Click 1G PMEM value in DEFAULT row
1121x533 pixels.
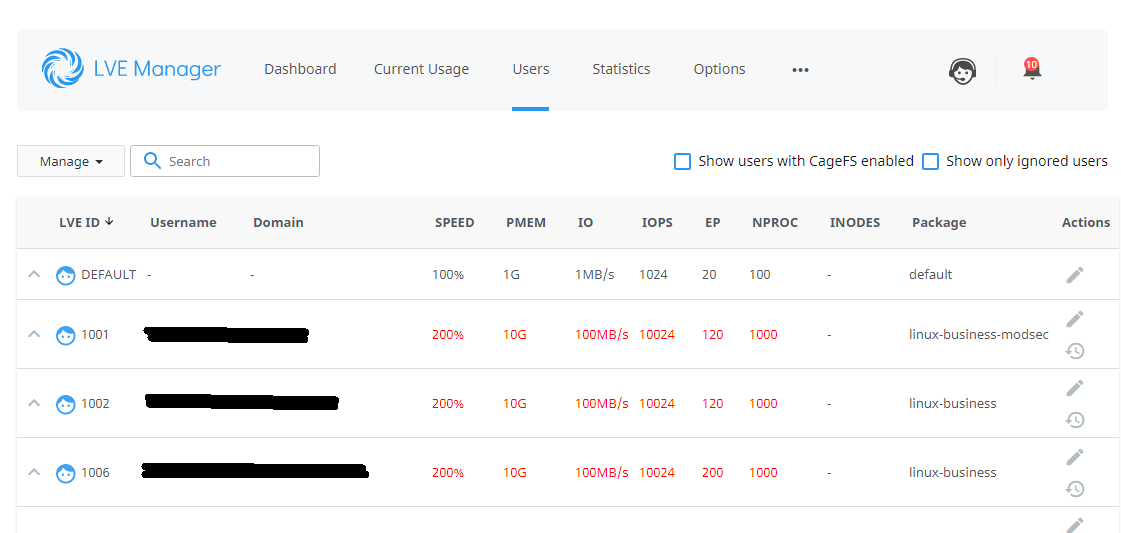click(513, 274)
